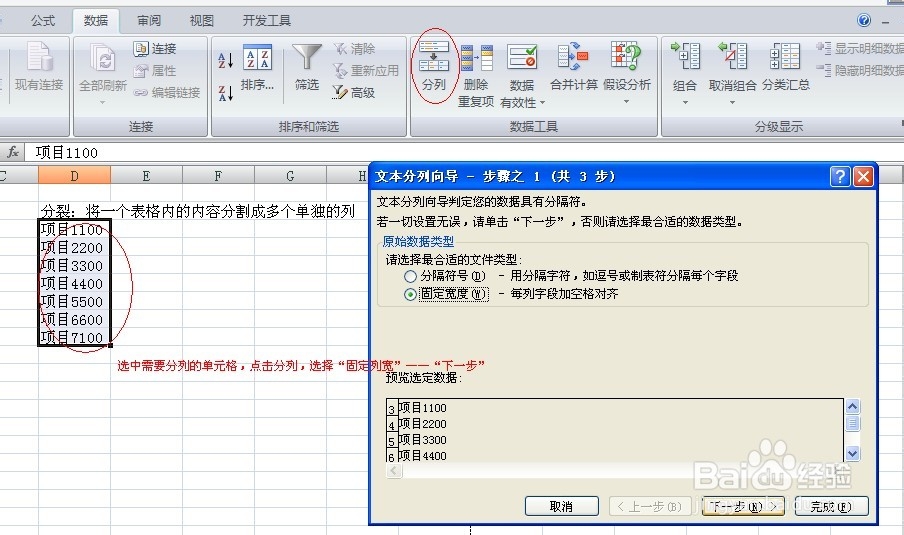Select column G header
The image size is (904, 535).
(x=291, y=176)
